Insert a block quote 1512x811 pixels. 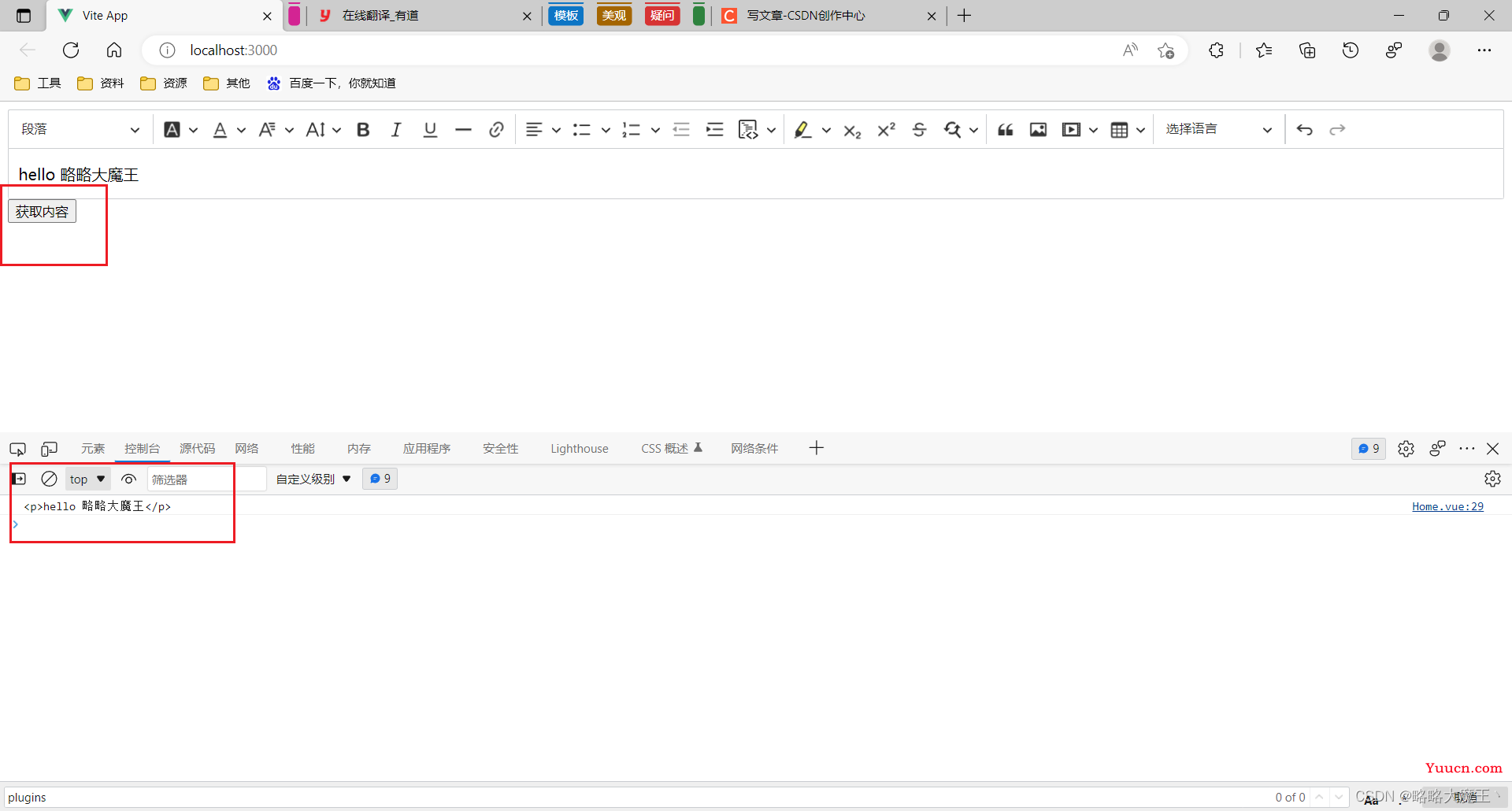(x=1006, y=130)
